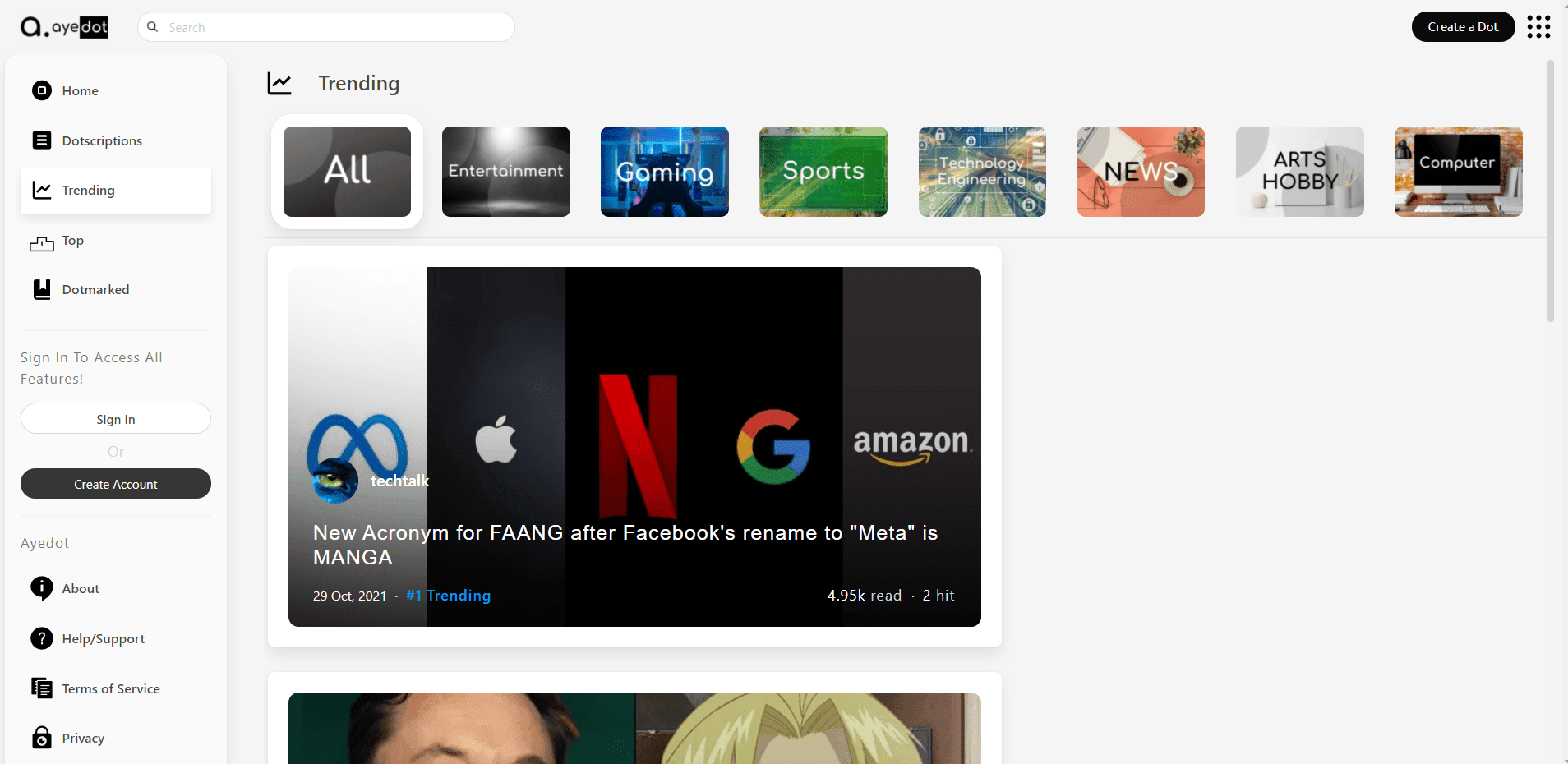Select the NEWS category tile
1568x764 pixels.
pos(1141,172)
